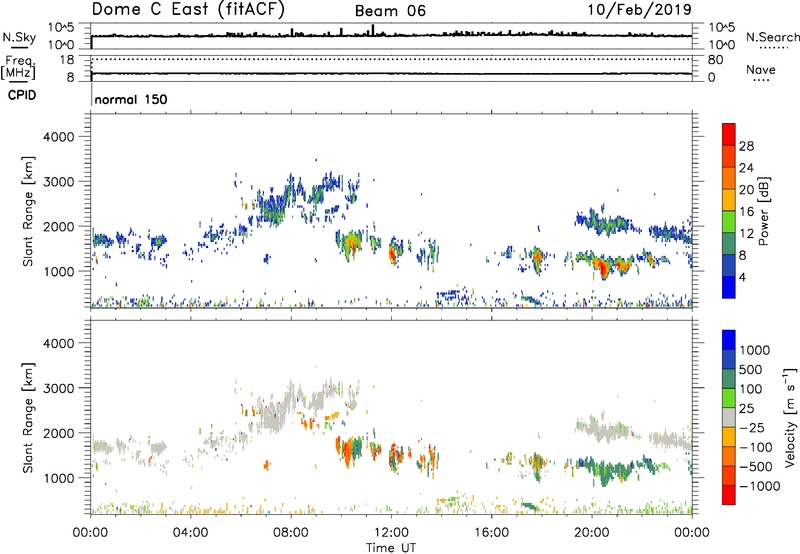Click the '16:00' time tick label
This screenshot has width=800, height=554.
coord(491,533)
